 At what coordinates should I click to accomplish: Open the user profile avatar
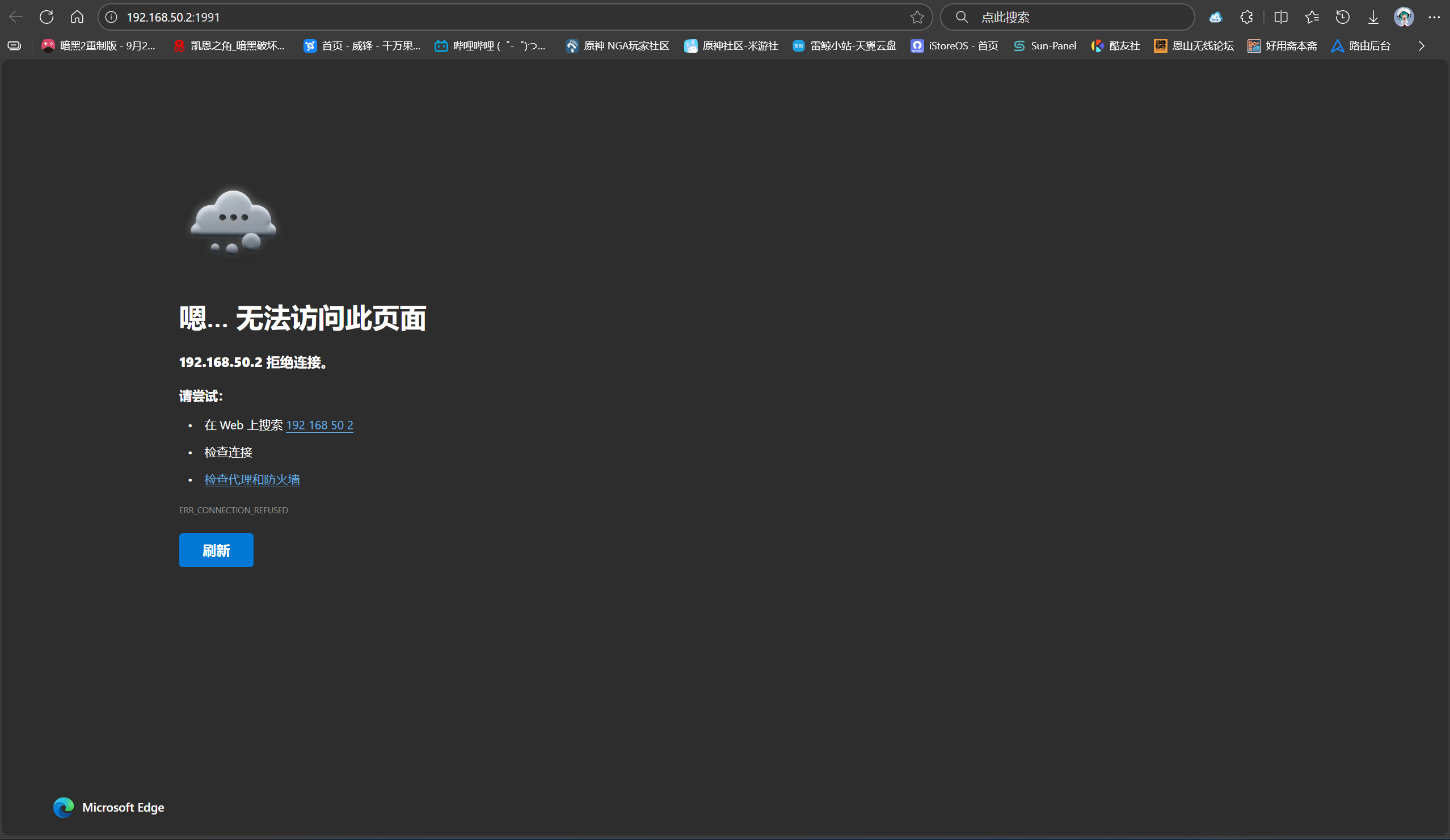pyautogui.click(x=1403, y=17)
